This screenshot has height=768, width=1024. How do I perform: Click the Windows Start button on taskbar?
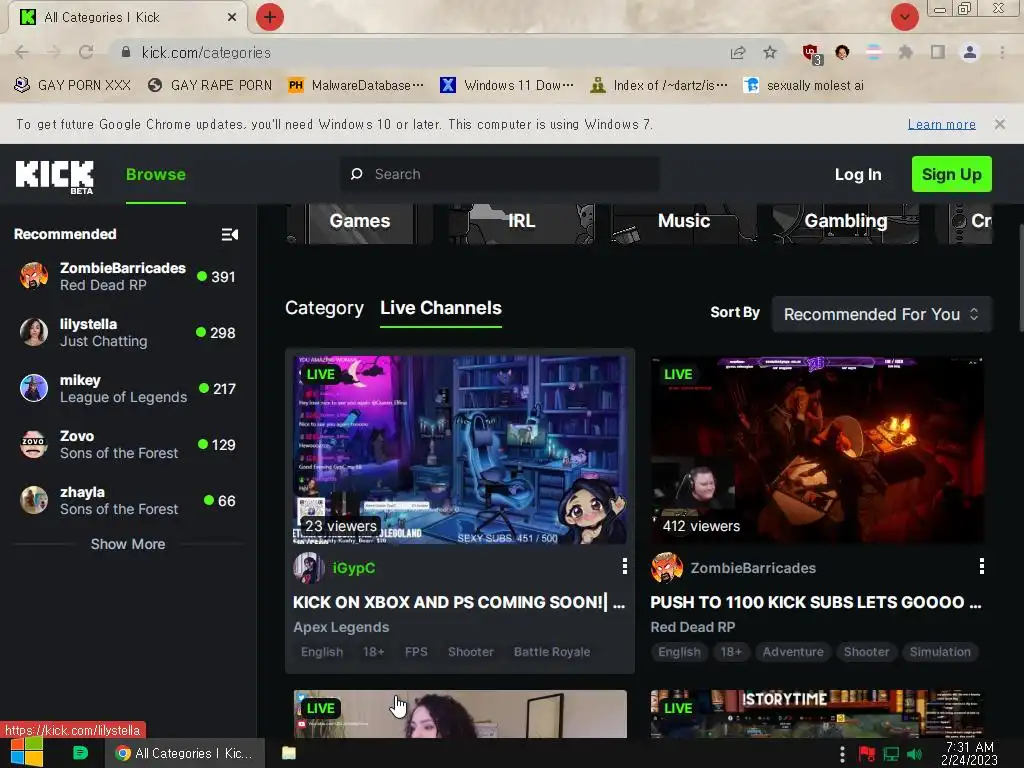coord(27,753)
